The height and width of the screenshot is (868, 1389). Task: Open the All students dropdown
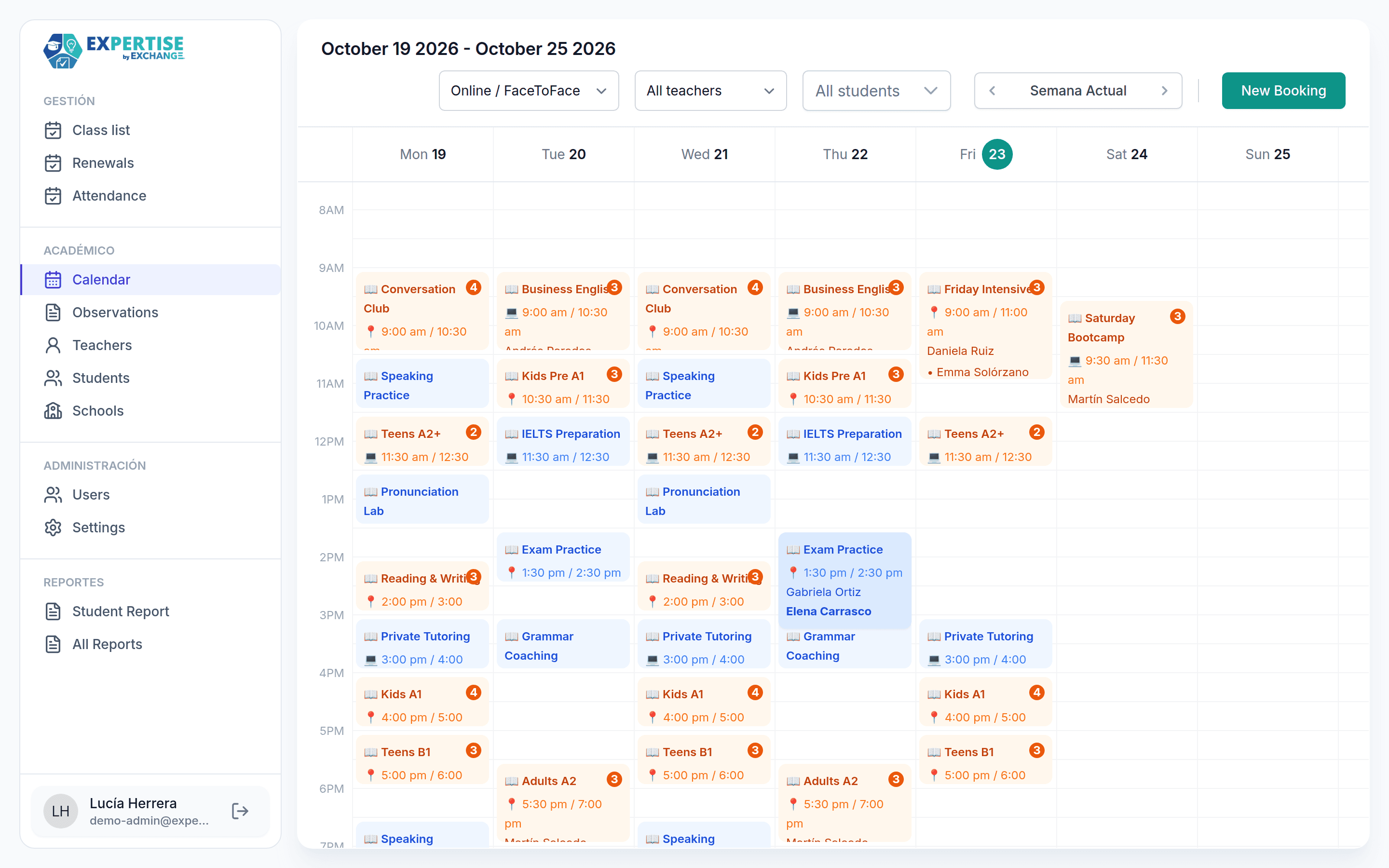pyautogui.click(x=876, y=91)
